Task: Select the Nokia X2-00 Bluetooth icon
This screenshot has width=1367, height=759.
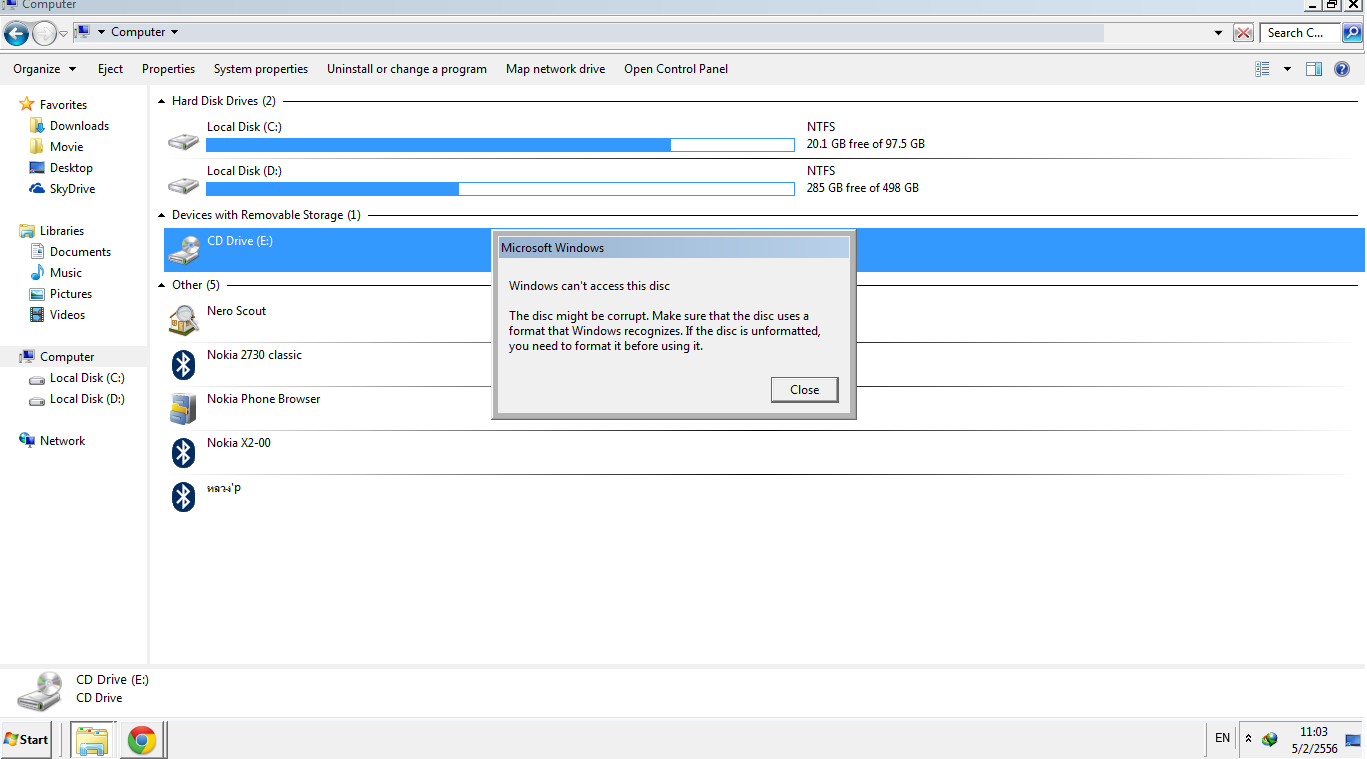Action: pyautogui.click(x=184, y=452)
